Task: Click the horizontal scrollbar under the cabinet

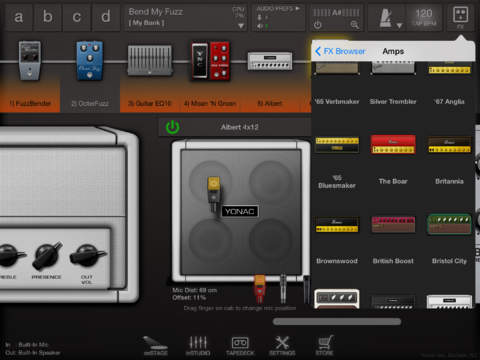Action: (337, 322)
